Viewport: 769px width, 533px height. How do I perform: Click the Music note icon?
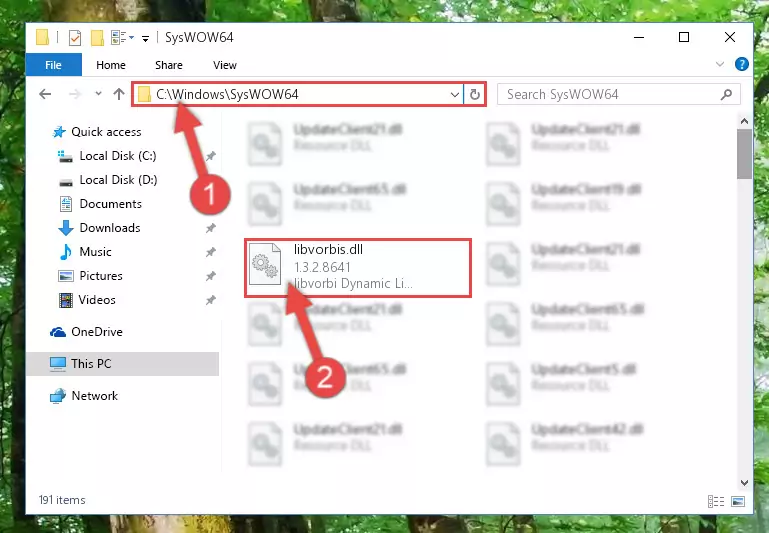coord(65,252)
